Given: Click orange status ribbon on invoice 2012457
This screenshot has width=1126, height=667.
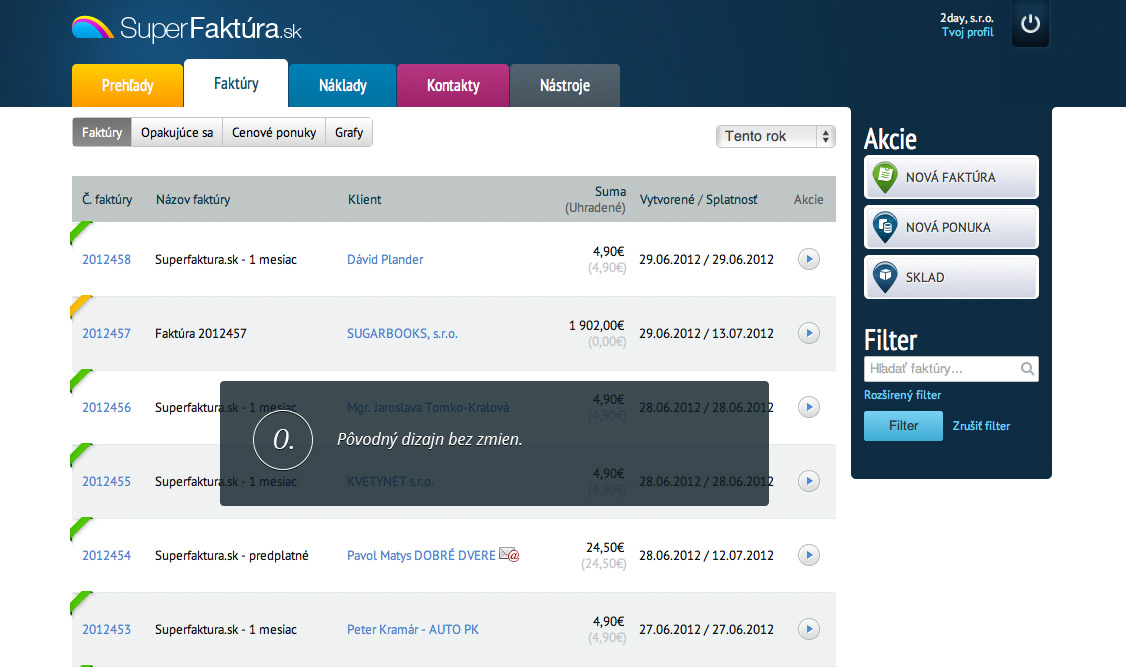Looking at the screenshot, I should point(80,307).
